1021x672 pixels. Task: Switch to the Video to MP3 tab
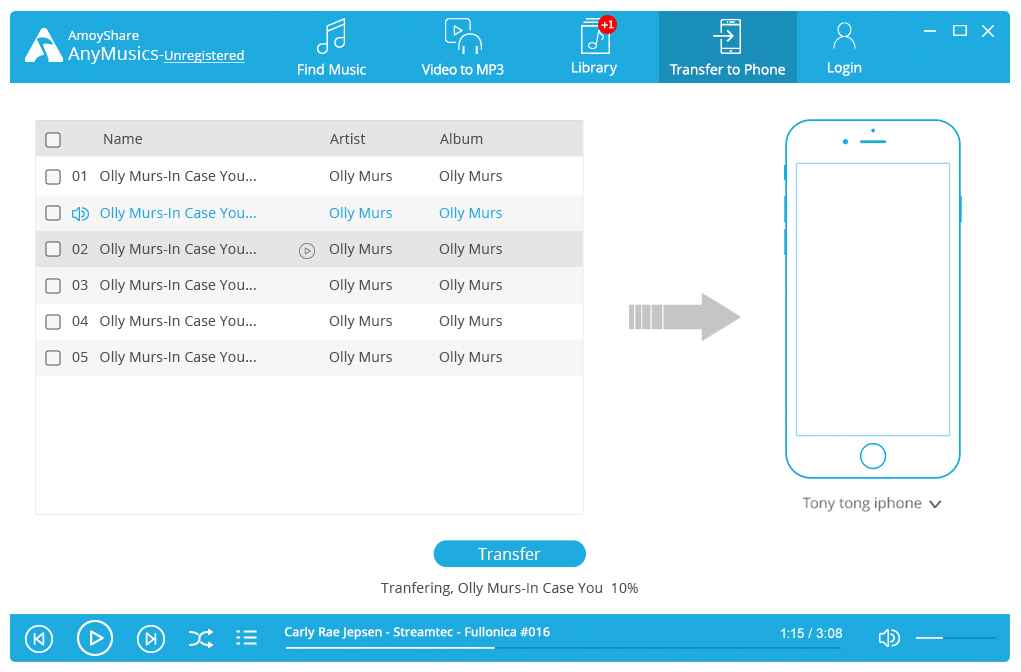(462, 48)
